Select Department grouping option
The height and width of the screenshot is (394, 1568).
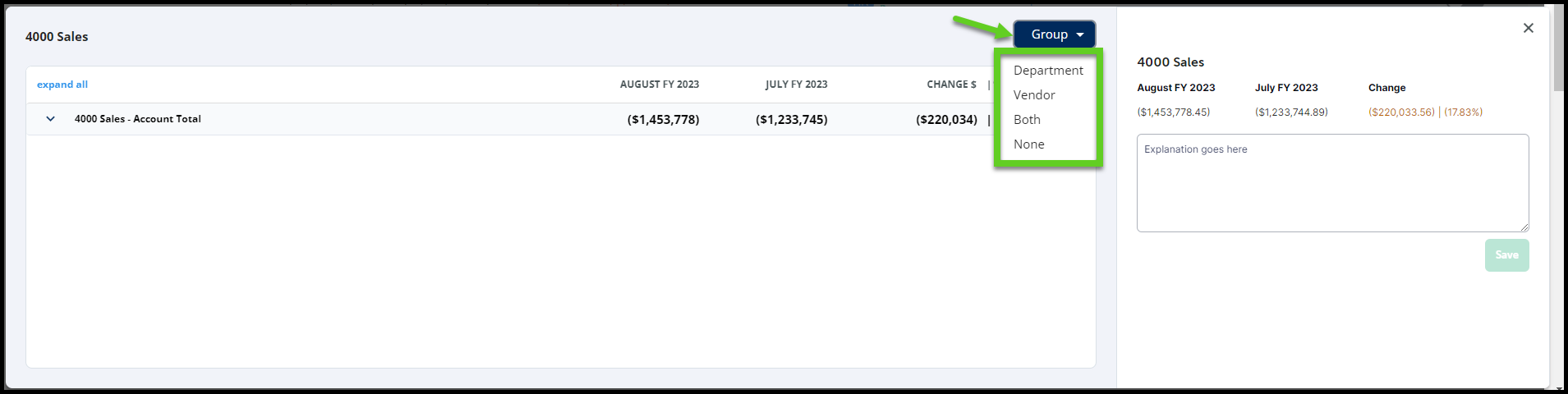click(1048, 71)
